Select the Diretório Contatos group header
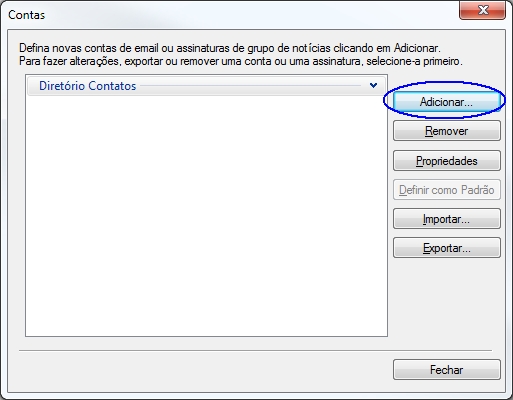 [206, 86]
